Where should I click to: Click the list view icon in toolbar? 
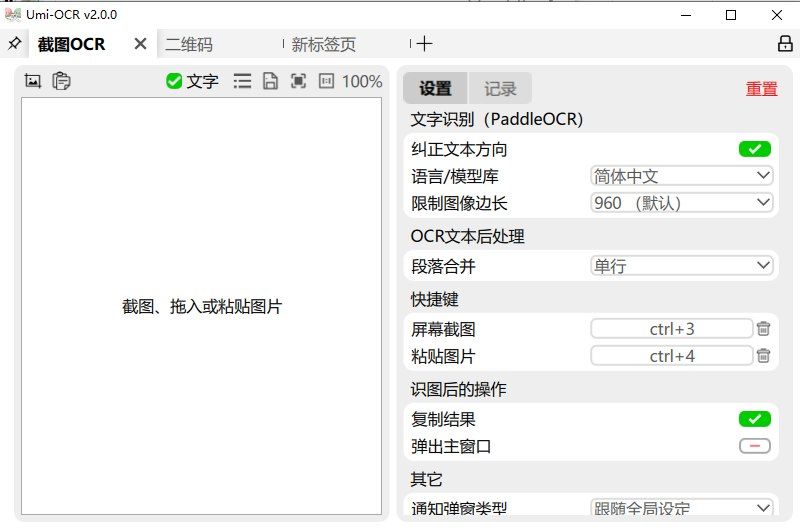click(x=242, y=81)
